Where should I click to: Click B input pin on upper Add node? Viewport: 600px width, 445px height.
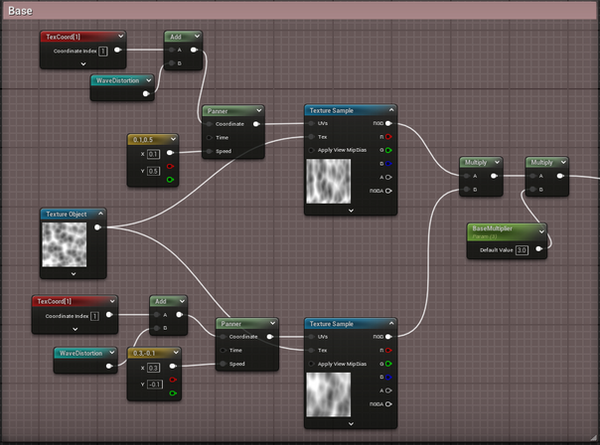coord(171,63)
